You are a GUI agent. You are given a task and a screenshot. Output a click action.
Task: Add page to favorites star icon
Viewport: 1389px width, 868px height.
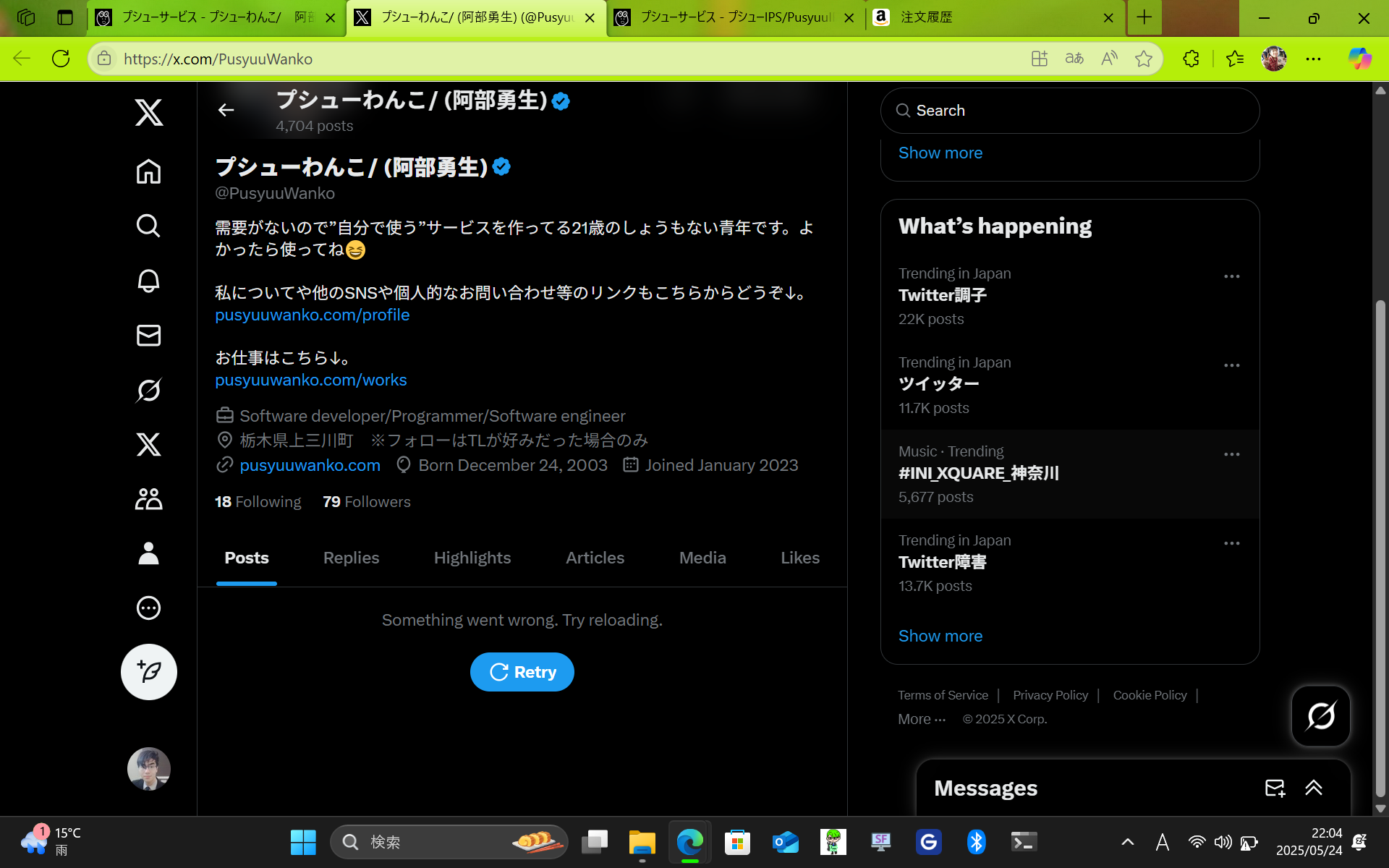click(1144, 59)
